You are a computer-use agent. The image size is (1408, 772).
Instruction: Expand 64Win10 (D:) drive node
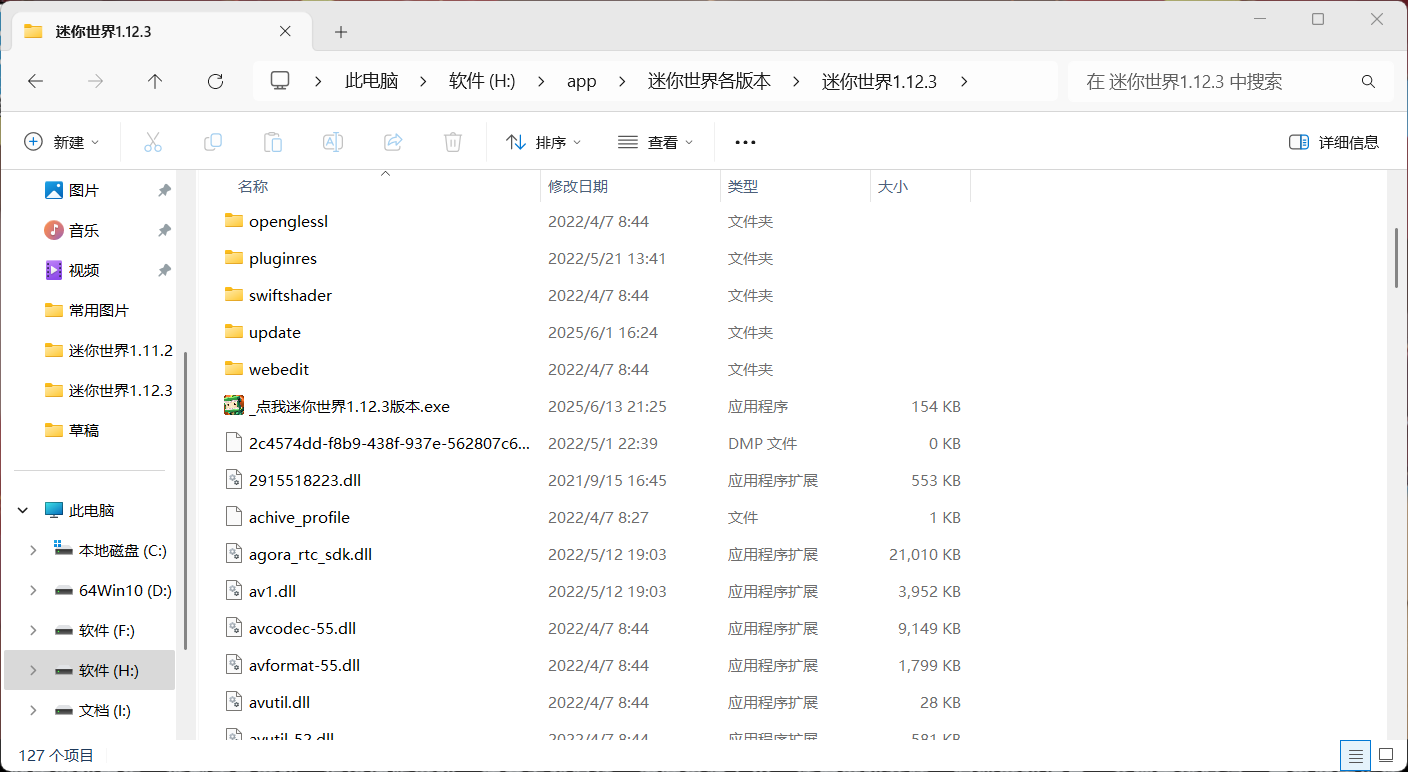33,590
